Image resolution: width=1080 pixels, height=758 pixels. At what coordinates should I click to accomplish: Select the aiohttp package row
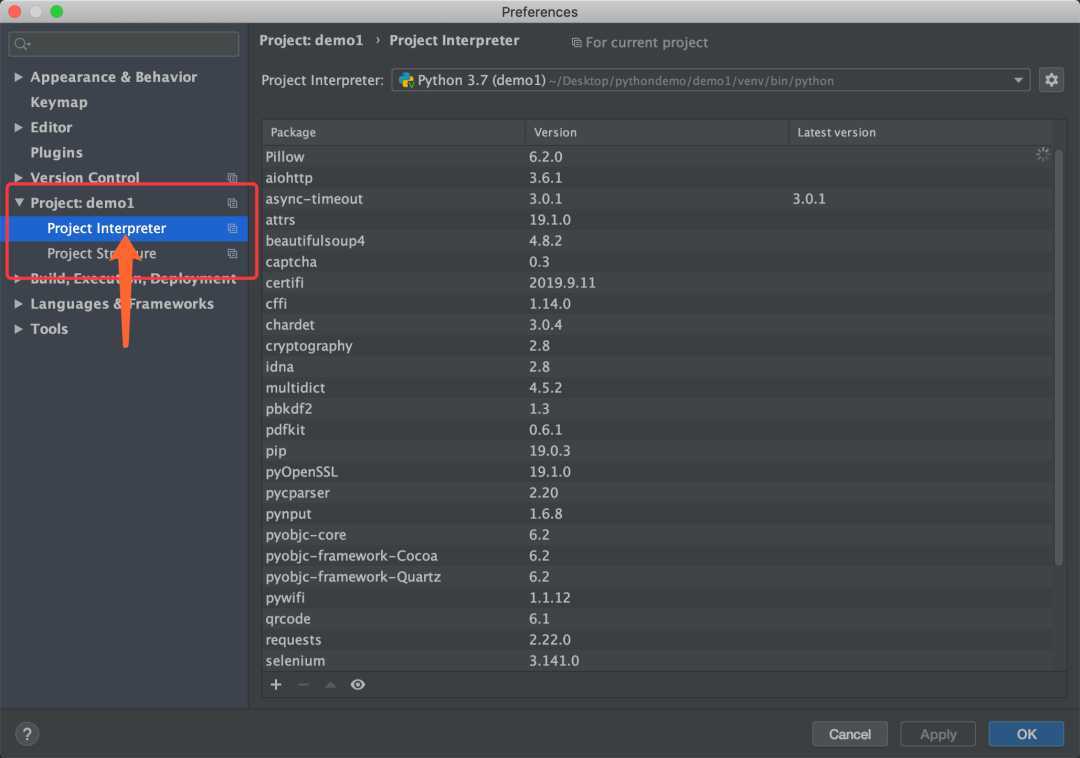pyautogui.click(x=657, y=178)
